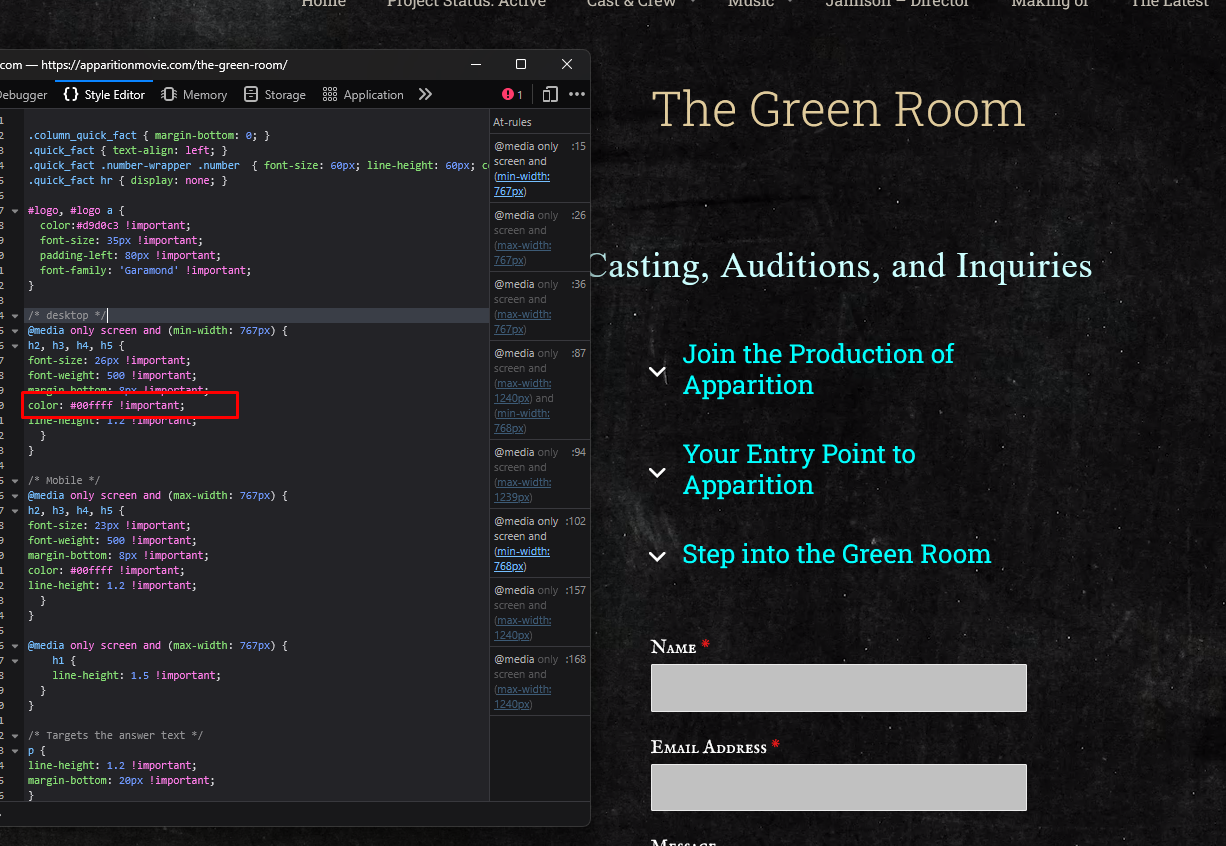Viewport: 1226px width, 846px height.
Task: Open the Storage panel
Action: click(275, 95)
